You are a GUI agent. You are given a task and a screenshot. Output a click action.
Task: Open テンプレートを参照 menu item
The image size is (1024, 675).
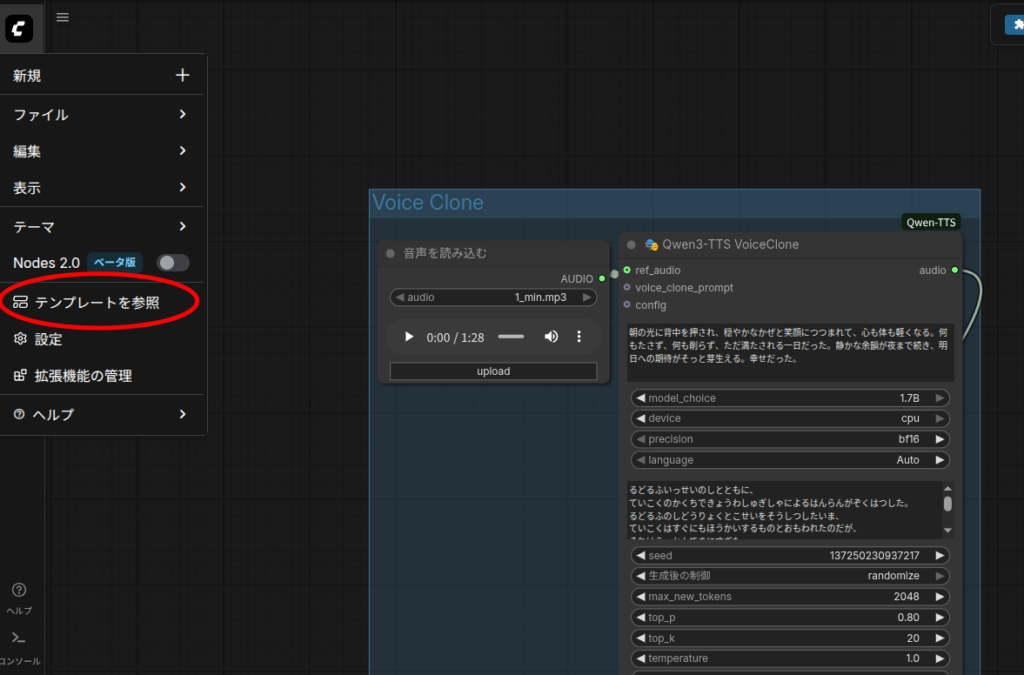97,302
